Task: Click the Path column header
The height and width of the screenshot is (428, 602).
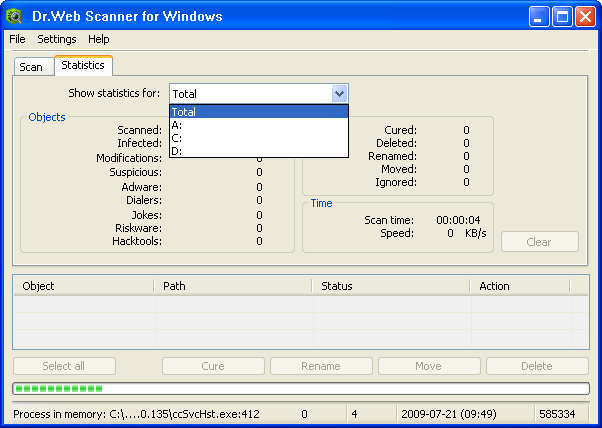Action: [x=233, y=286]
